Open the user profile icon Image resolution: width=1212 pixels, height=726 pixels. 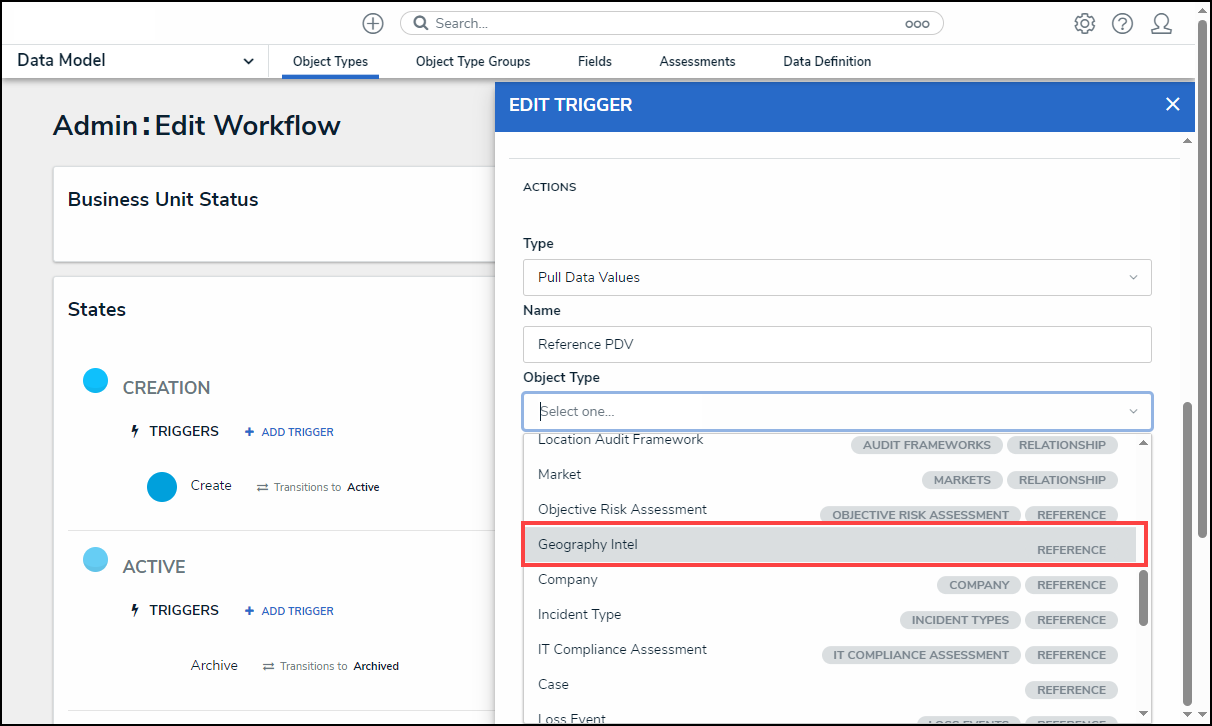point(1161,23)
